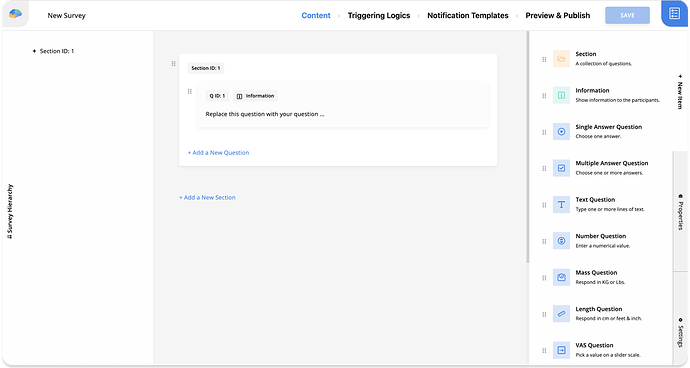
Task: Click the Section ID: 1 badge in card
Action: pos(206,68)
